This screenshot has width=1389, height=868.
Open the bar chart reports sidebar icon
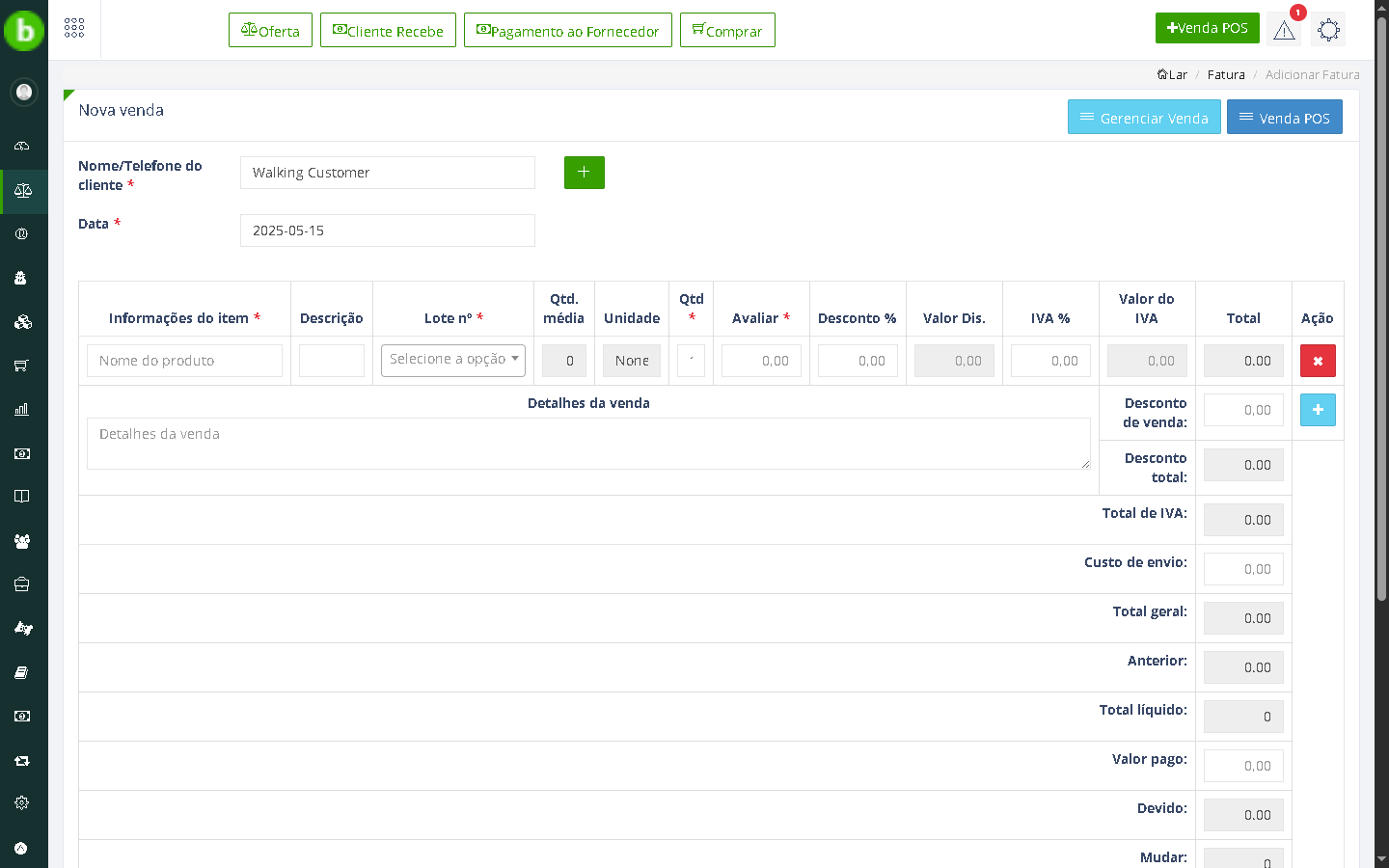coord(22,410)
